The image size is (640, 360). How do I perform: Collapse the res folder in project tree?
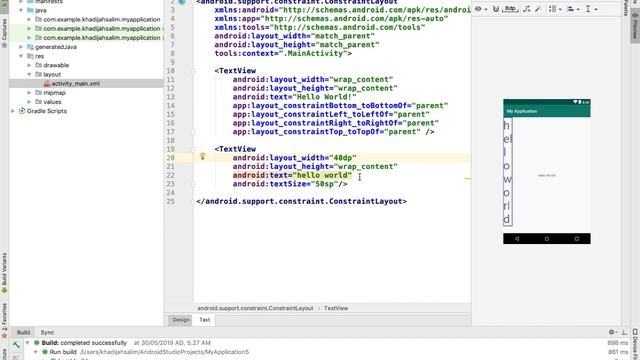21,56
